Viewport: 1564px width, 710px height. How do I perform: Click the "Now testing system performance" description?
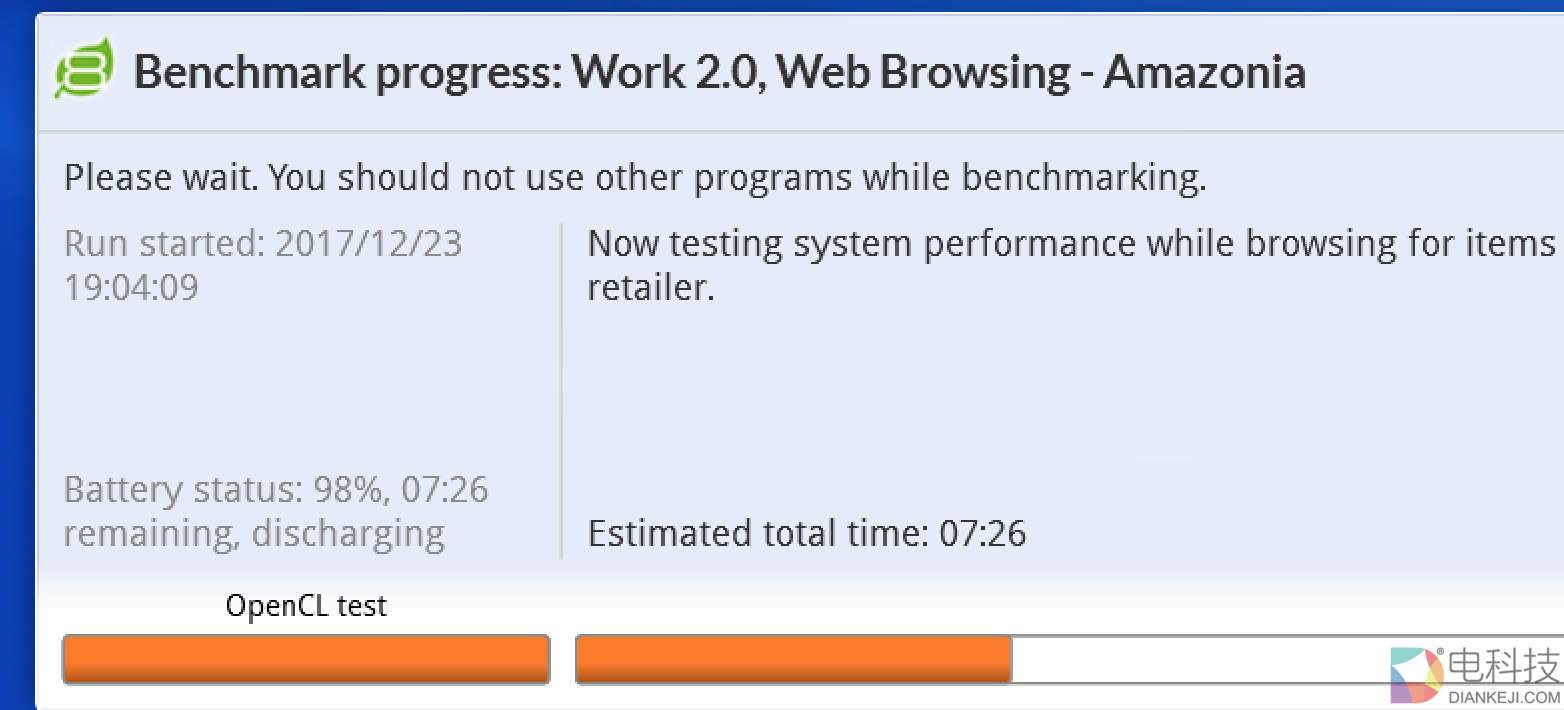[x=1070, y=244]
